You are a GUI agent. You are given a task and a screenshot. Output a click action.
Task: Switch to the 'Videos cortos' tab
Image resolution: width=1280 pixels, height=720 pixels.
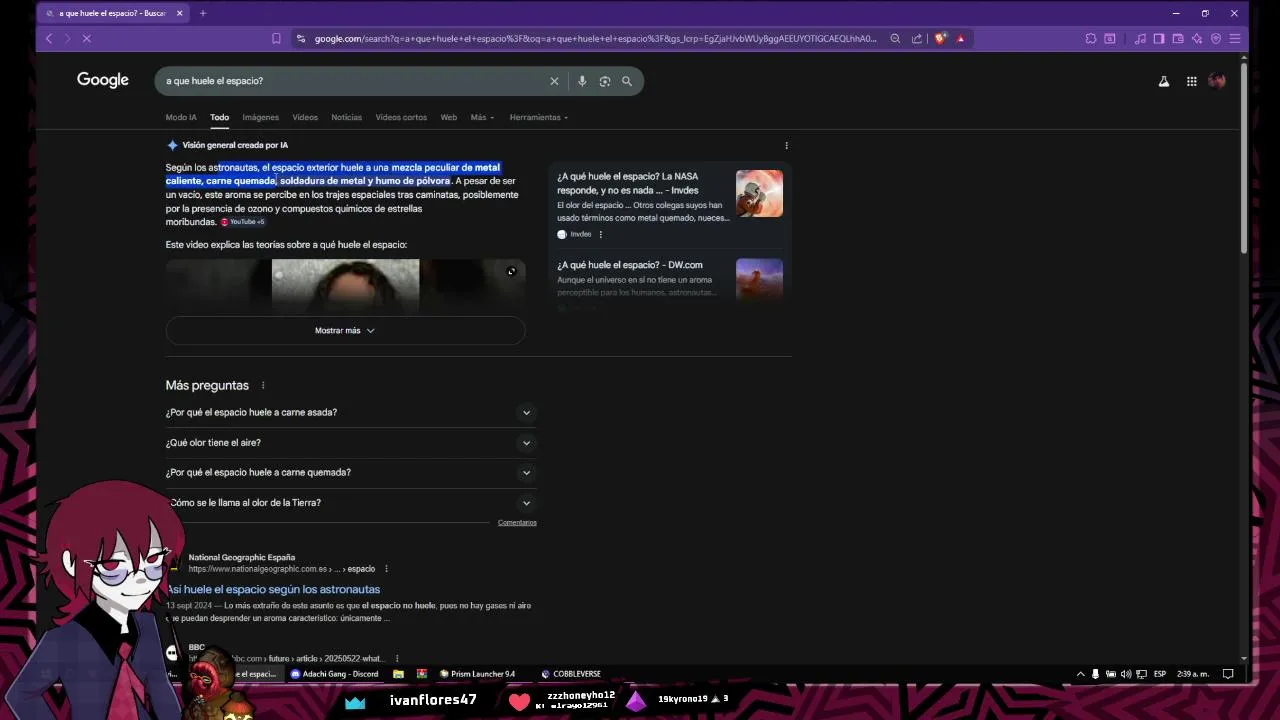[x=401, y=117]
